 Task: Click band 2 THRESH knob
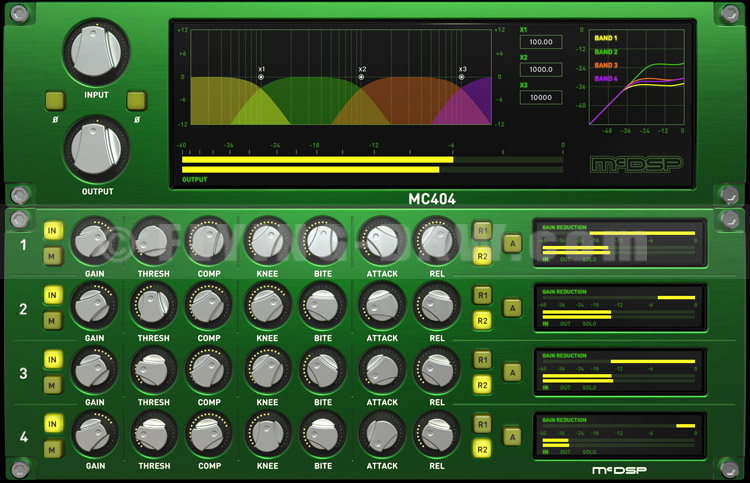153,306
